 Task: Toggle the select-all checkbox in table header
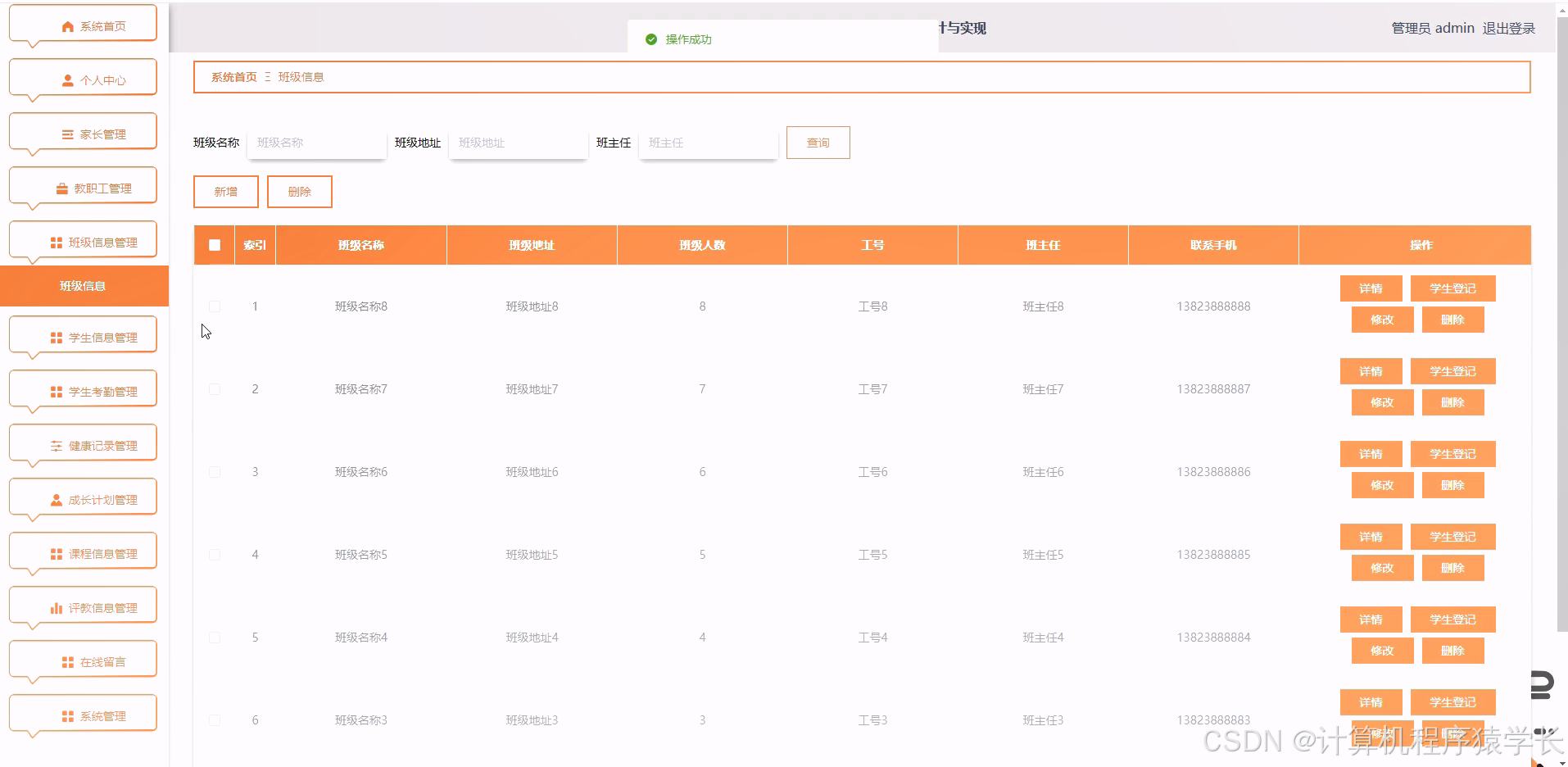[x=215, y=245]
